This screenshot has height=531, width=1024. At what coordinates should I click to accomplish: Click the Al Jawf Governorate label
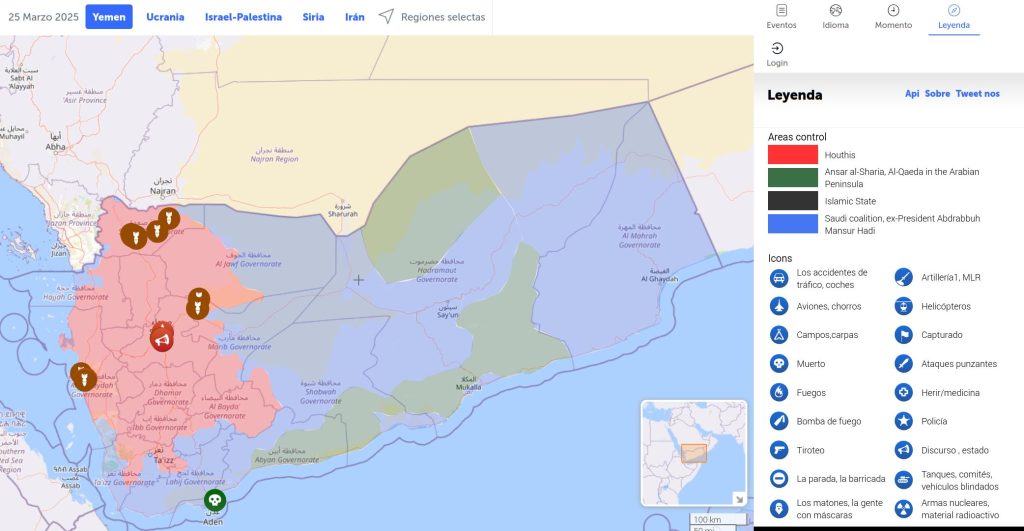(248, 259)
